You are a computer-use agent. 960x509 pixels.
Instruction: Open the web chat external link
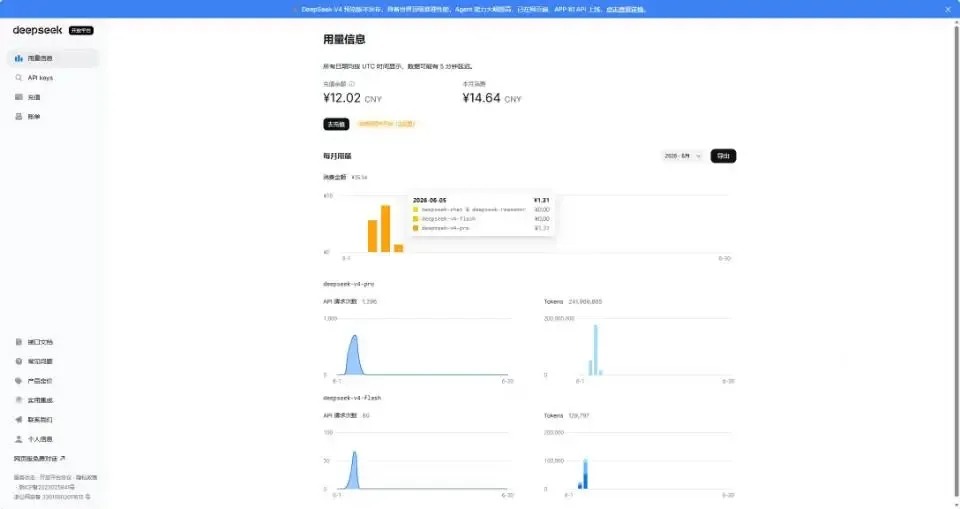pos(39,458)
